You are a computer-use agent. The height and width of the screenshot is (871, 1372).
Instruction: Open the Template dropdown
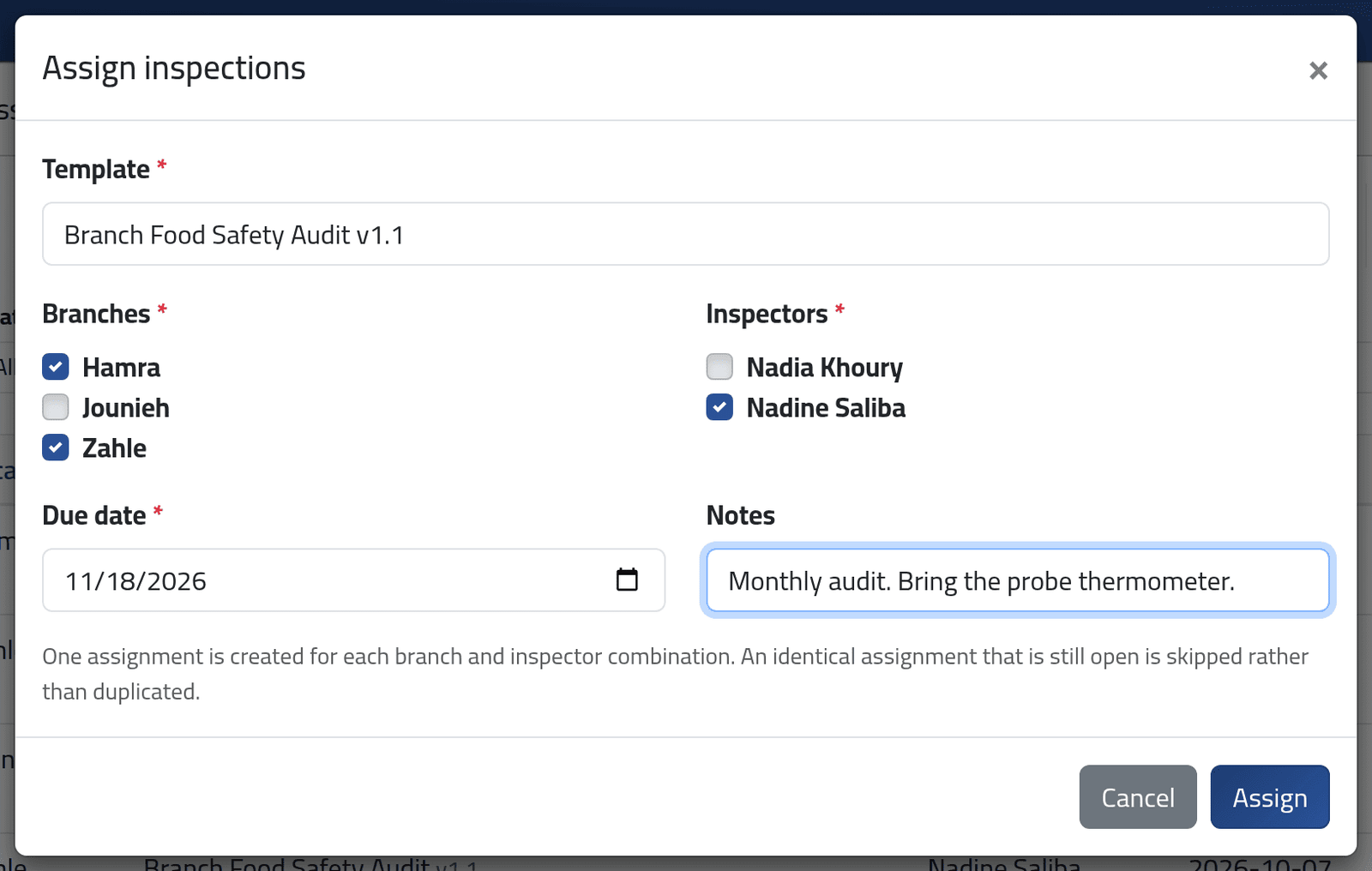pyautogui.click(x=685, y=234)
